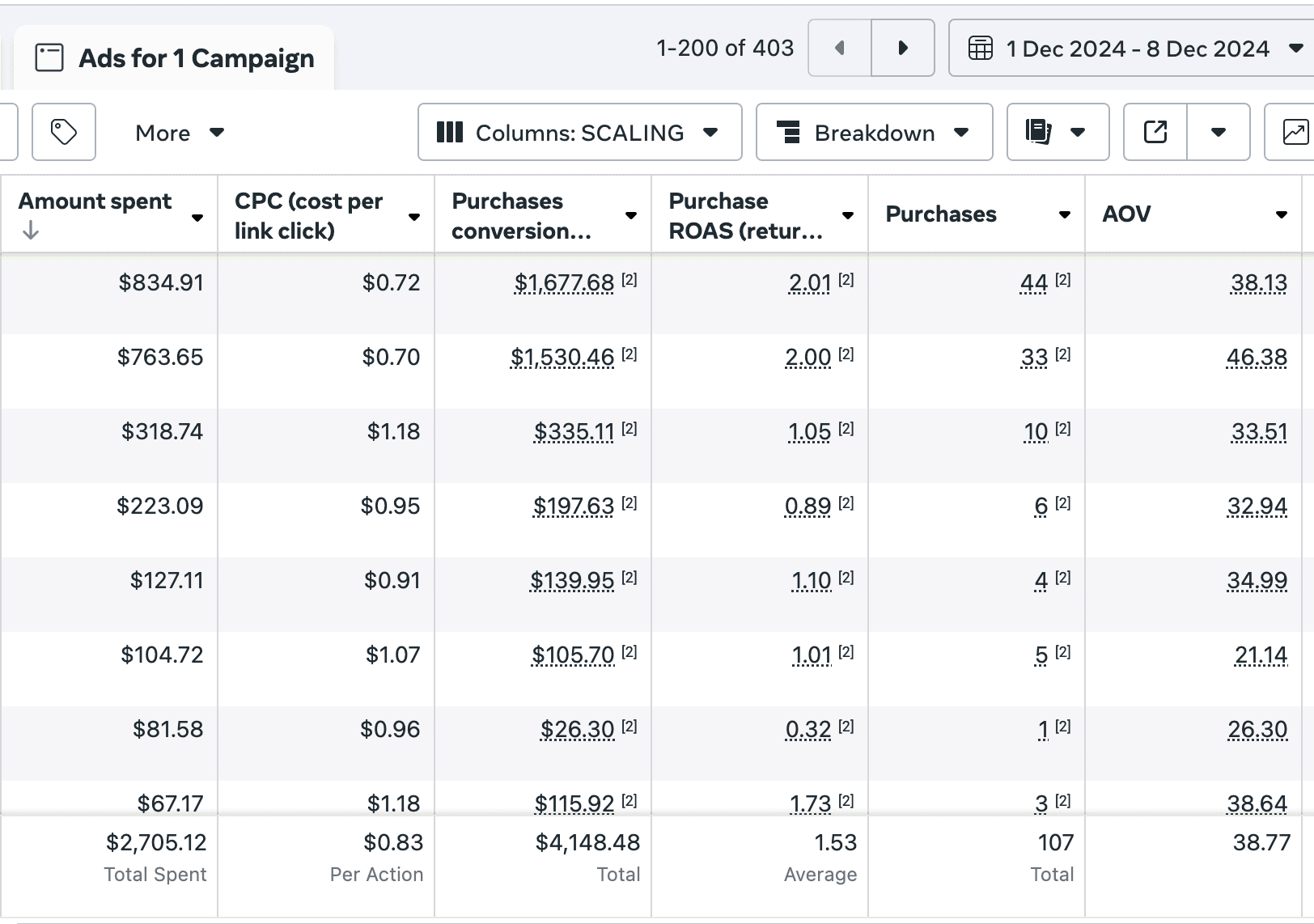The image size is (1314, 924).
Task: Click the export share icon
Action: 1155,132
